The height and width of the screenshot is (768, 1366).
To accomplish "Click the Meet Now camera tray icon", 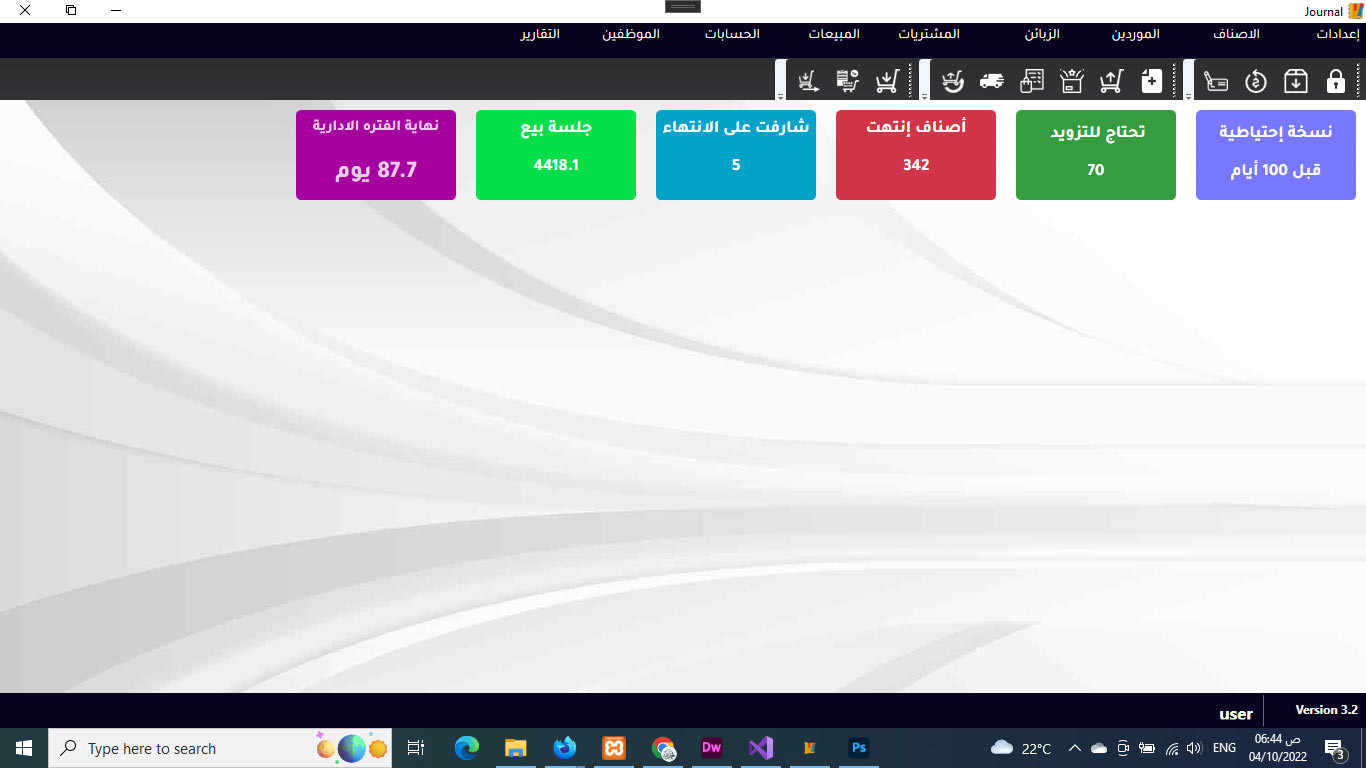I will [1123, 748].
